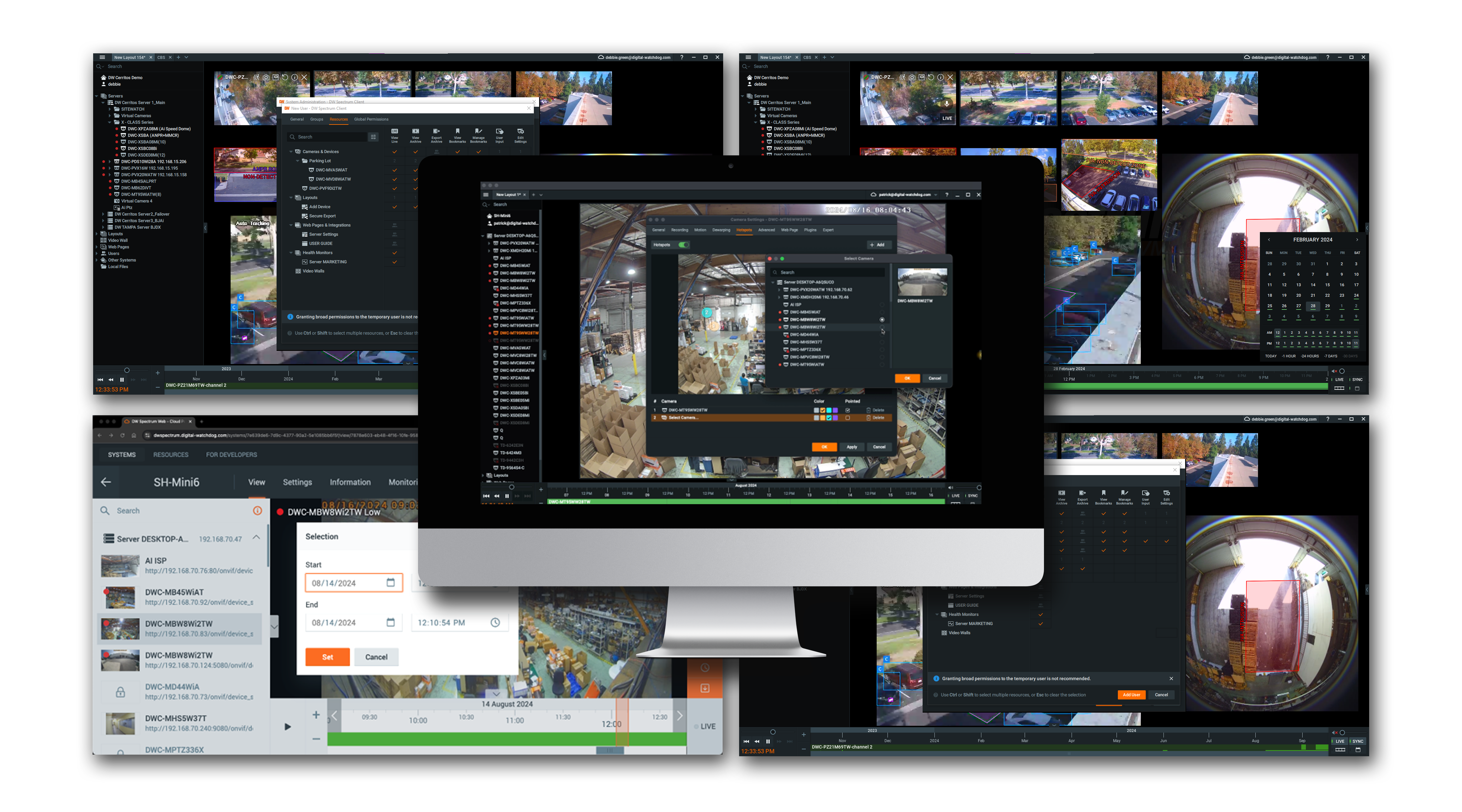Click -24 HOURS shortcut under calendar
The height and width of the screenshot is (812, 1462).
point(1310,356)
